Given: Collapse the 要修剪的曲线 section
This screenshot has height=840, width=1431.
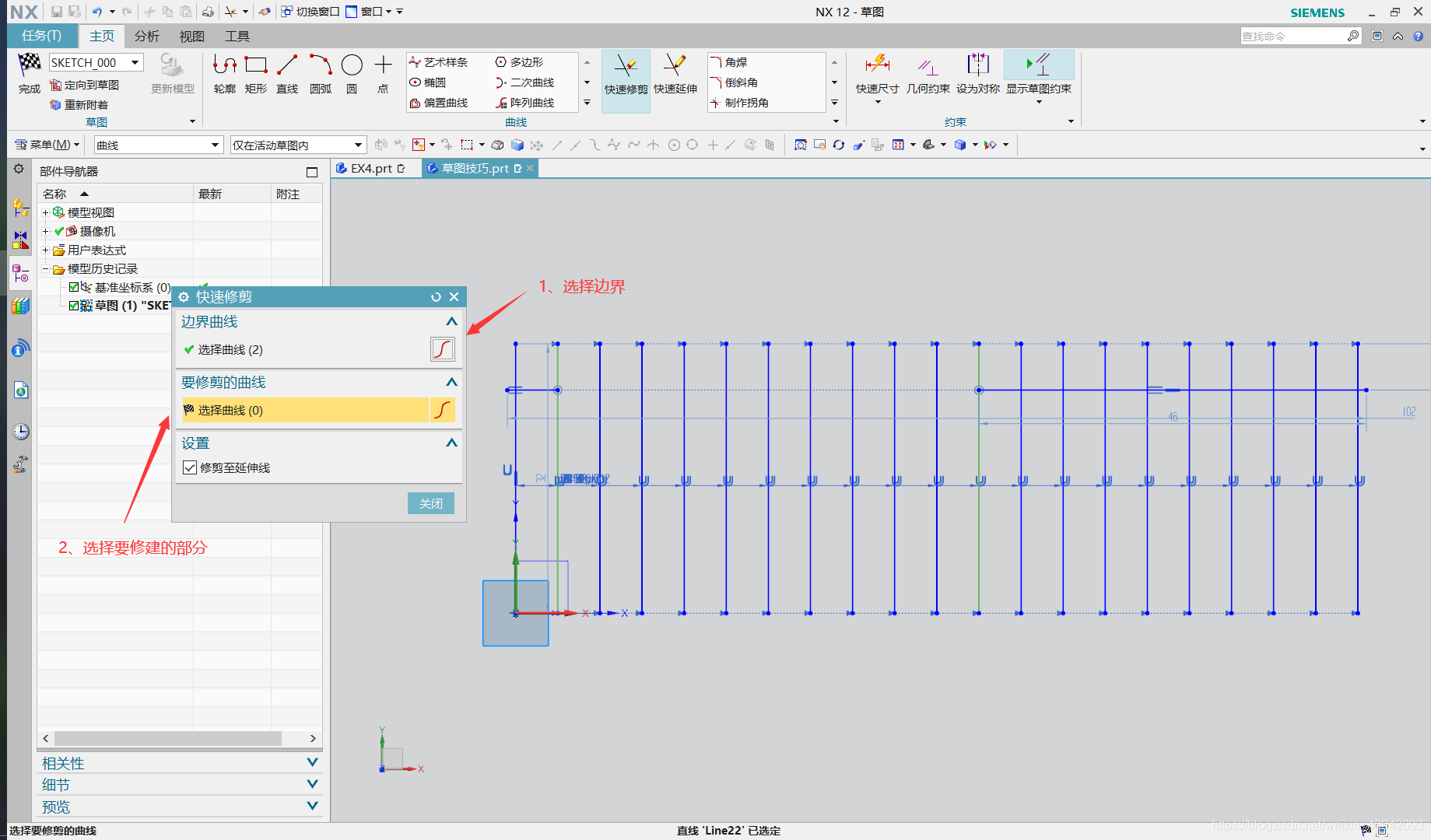Looking at the screenshot, I should coord(451,382).
